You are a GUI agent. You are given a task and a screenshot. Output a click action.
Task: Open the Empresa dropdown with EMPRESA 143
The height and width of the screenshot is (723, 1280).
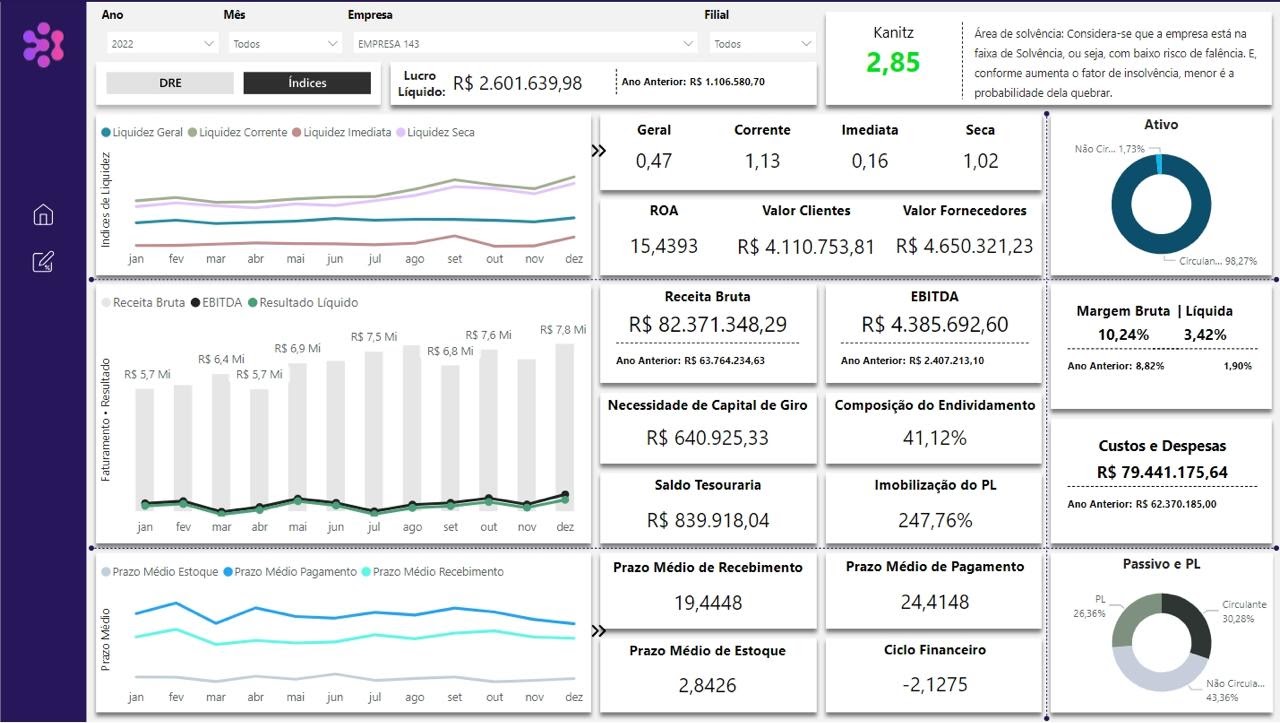click(525, 44)
